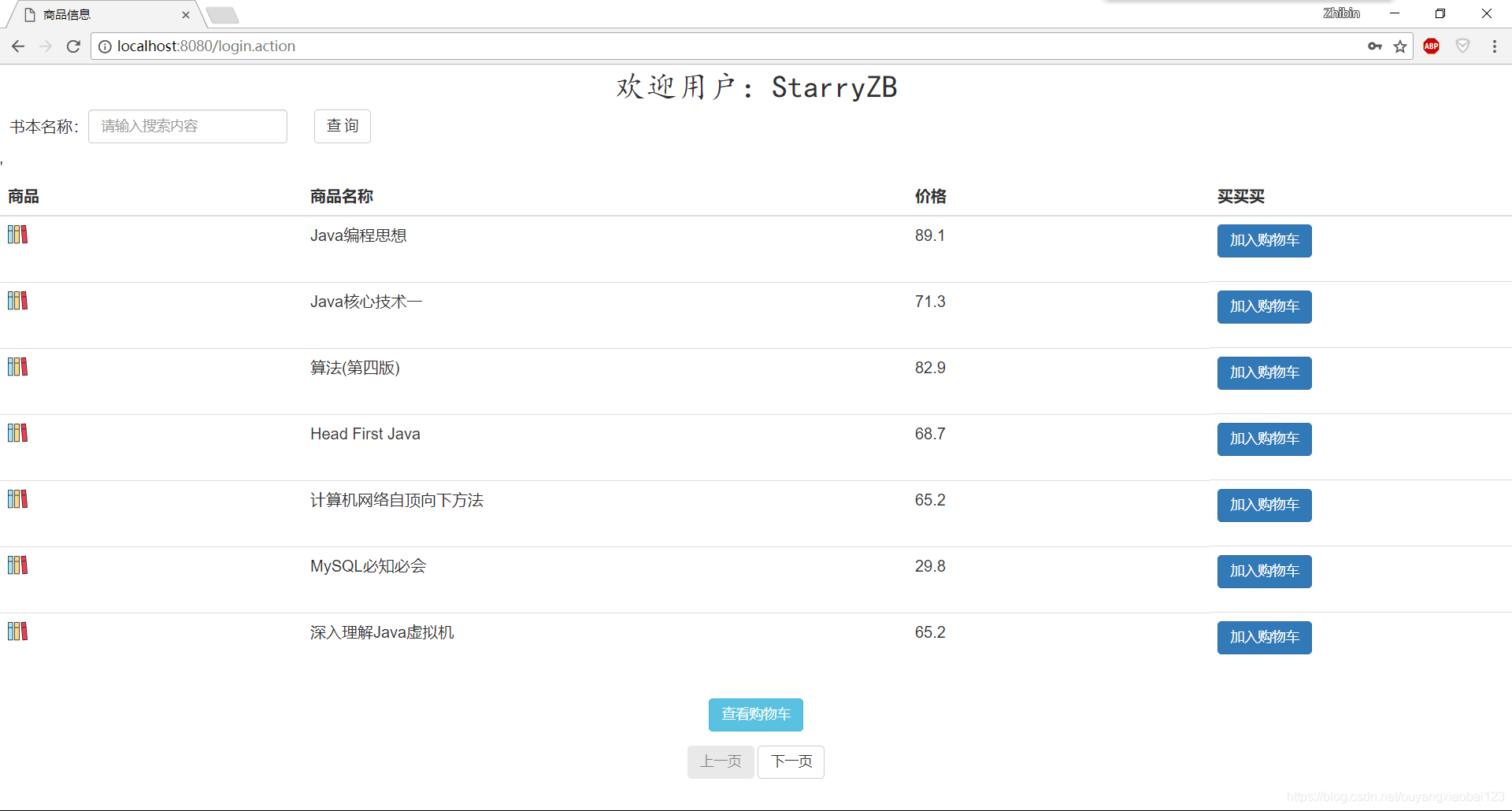Select the 深入理解Java虚拟机 title text
This screenshot has height=811, width=1512.
coord(382,632)
